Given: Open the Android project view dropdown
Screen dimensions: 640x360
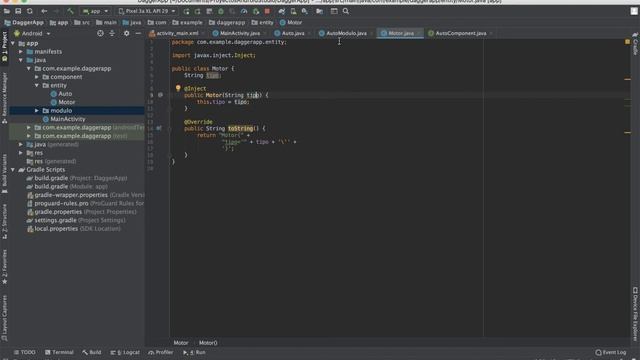Looking at the screenshot, I should [32, 33].
